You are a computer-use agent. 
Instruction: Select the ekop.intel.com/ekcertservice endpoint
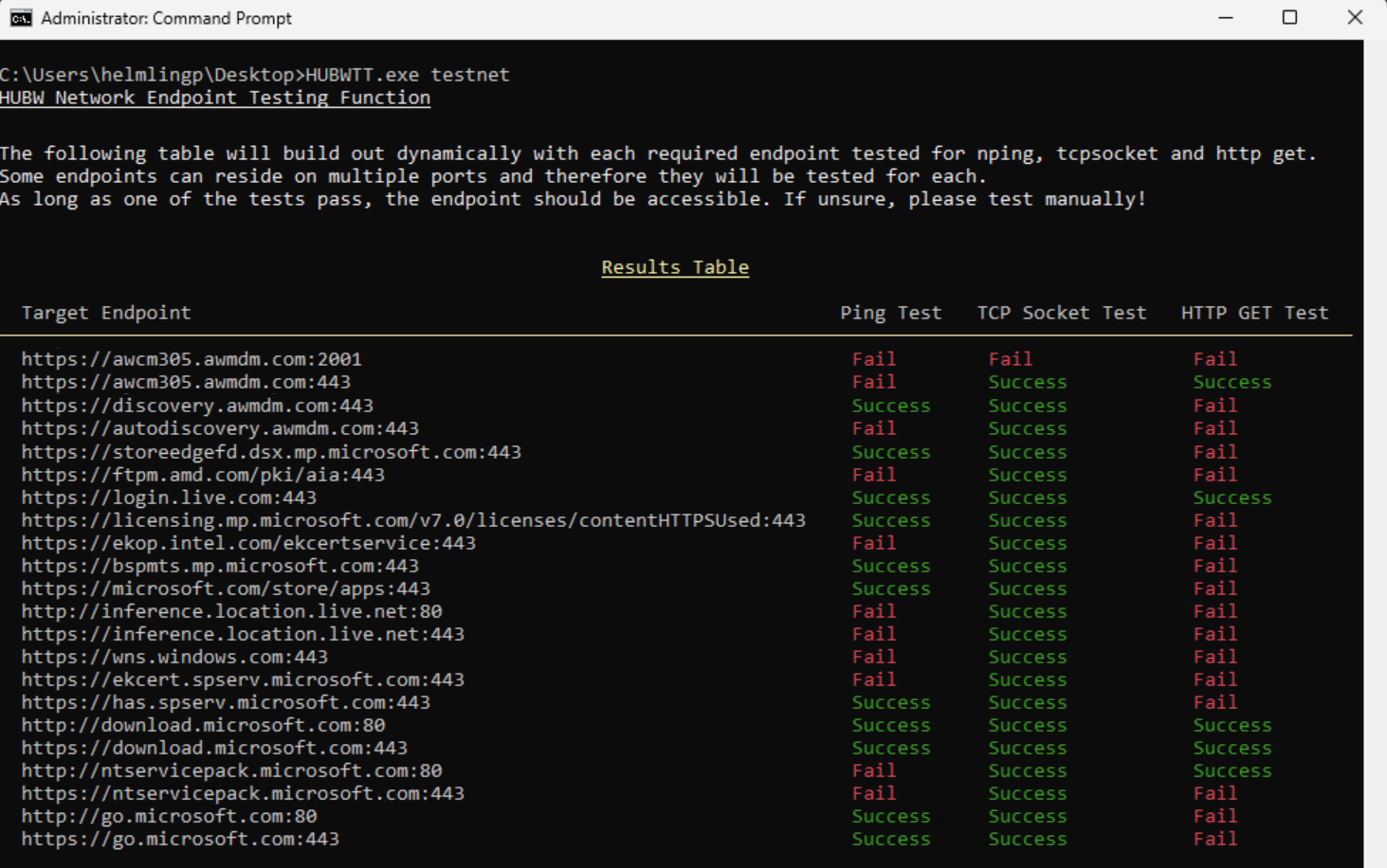tap(248, 542)
